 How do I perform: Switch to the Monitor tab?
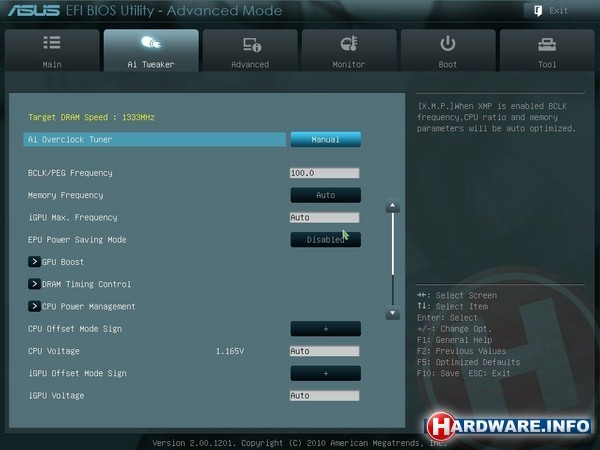point(349,50)
